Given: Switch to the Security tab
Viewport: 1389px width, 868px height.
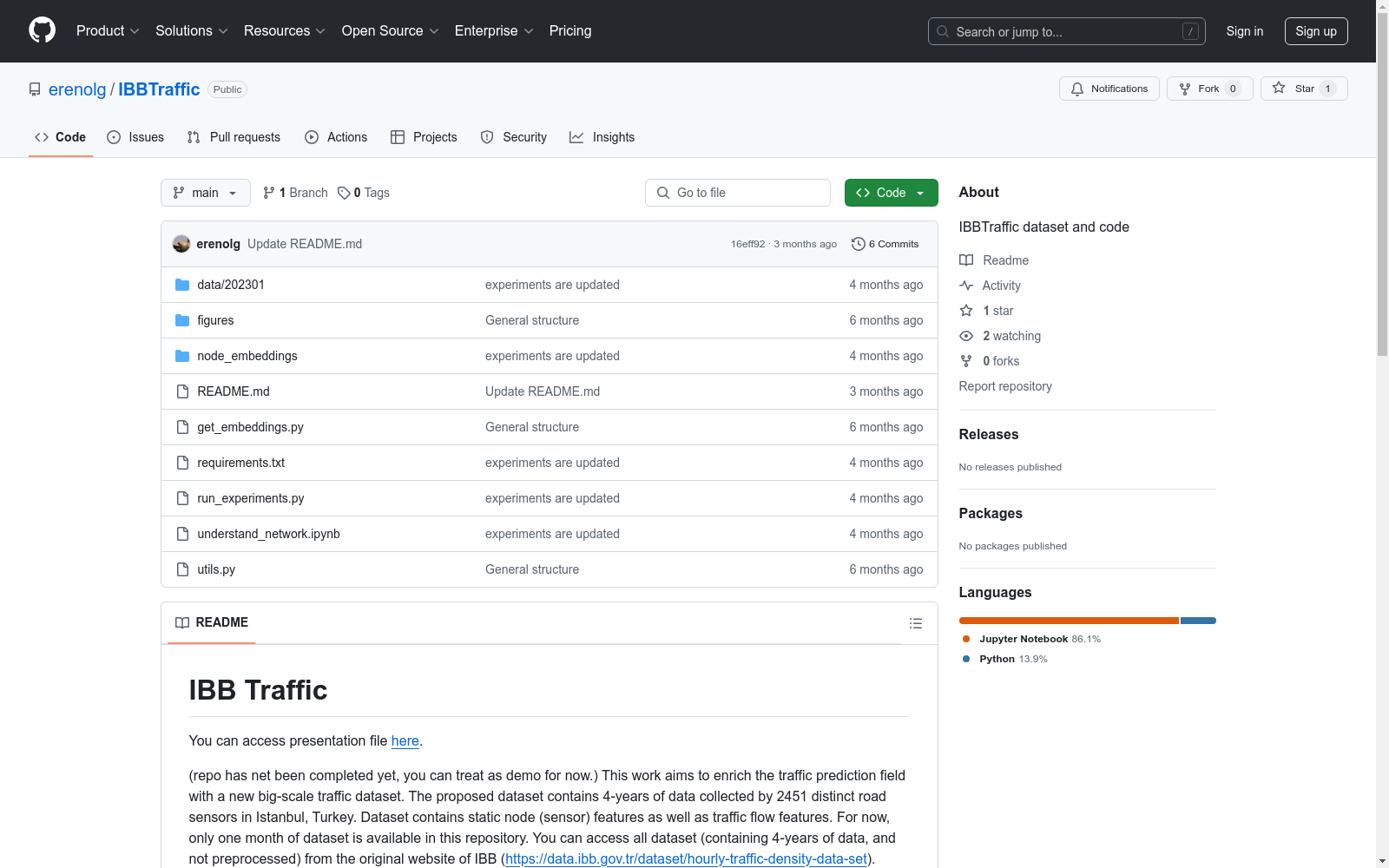Looking at the screenshot, I should (514, 137).
